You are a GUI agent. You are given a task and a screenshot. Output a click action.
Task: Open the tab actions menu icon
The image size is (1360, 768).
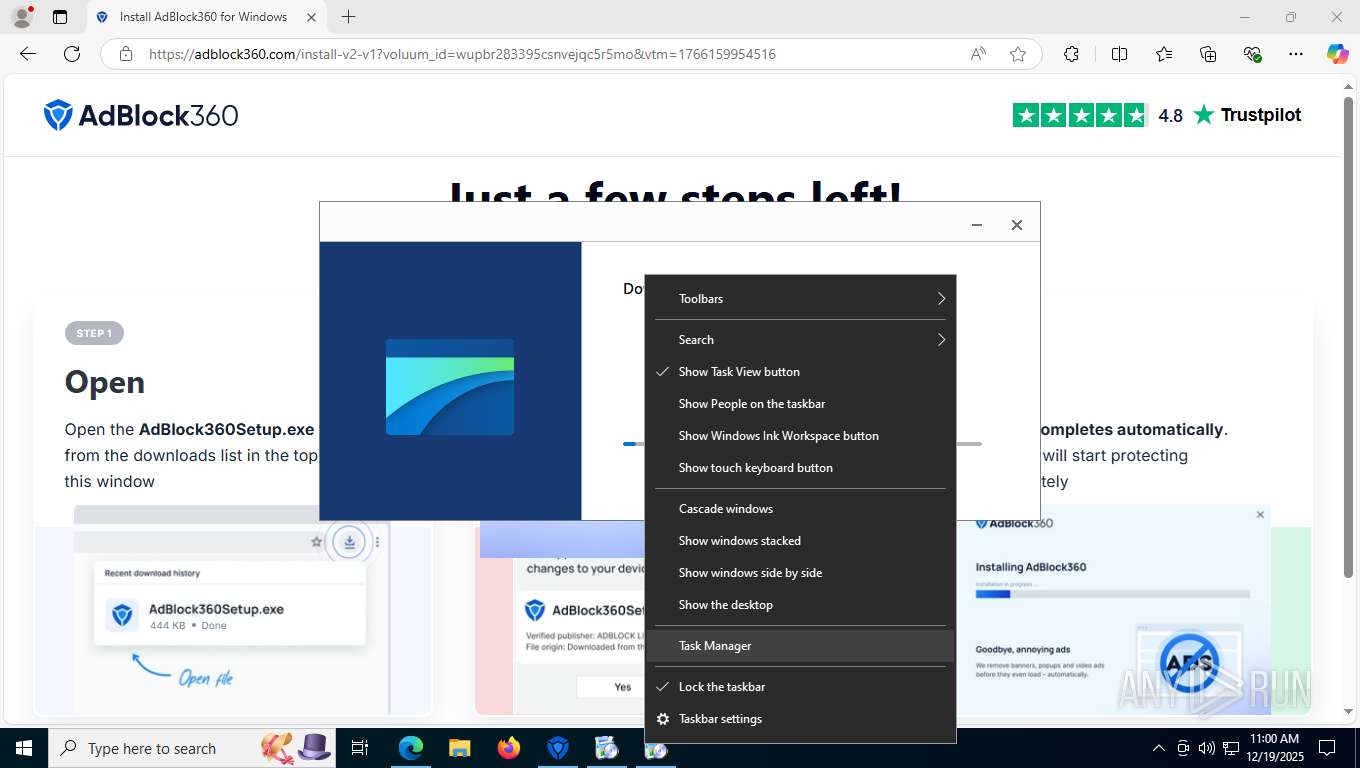(x=60, y=17)
